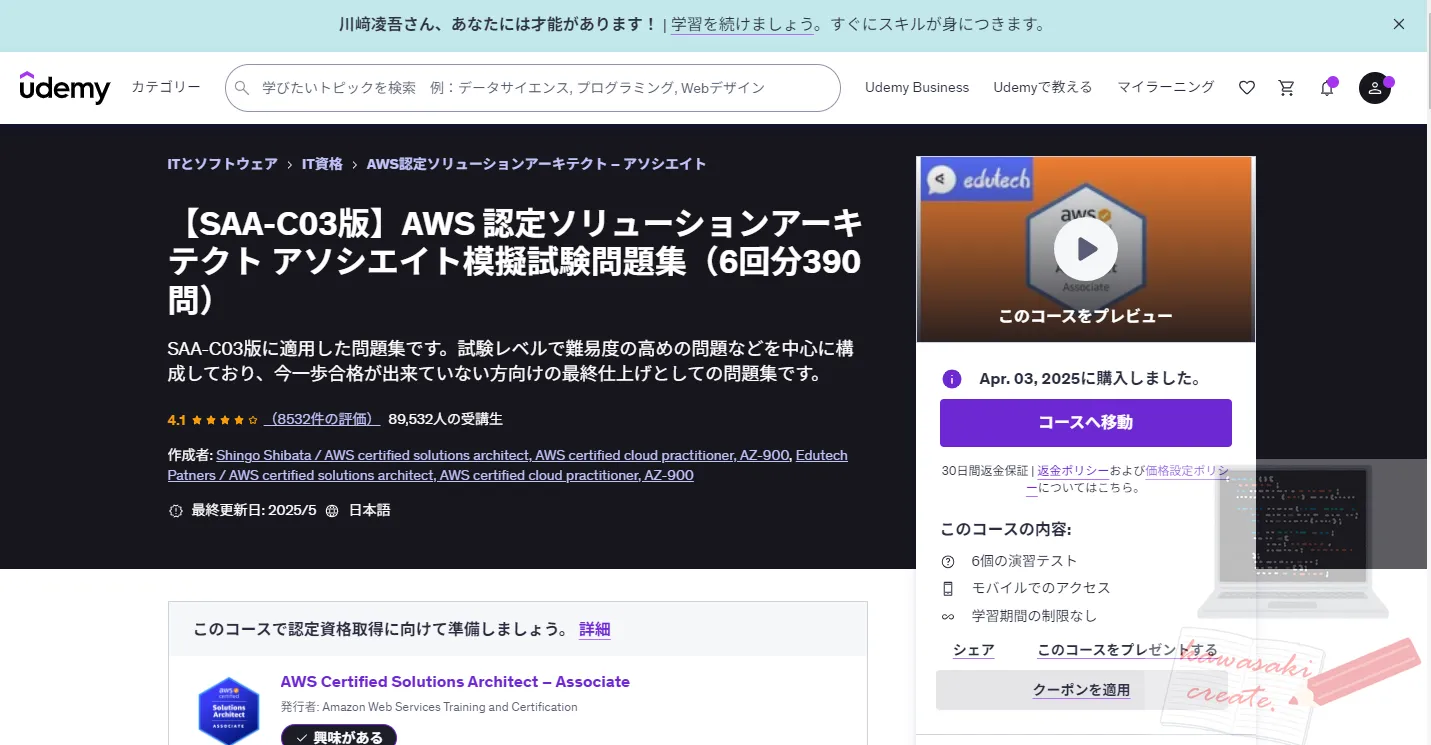Viewport: 1431px width, 745px height.
Task: Play the course preview video
Action: coord(1086,249)
